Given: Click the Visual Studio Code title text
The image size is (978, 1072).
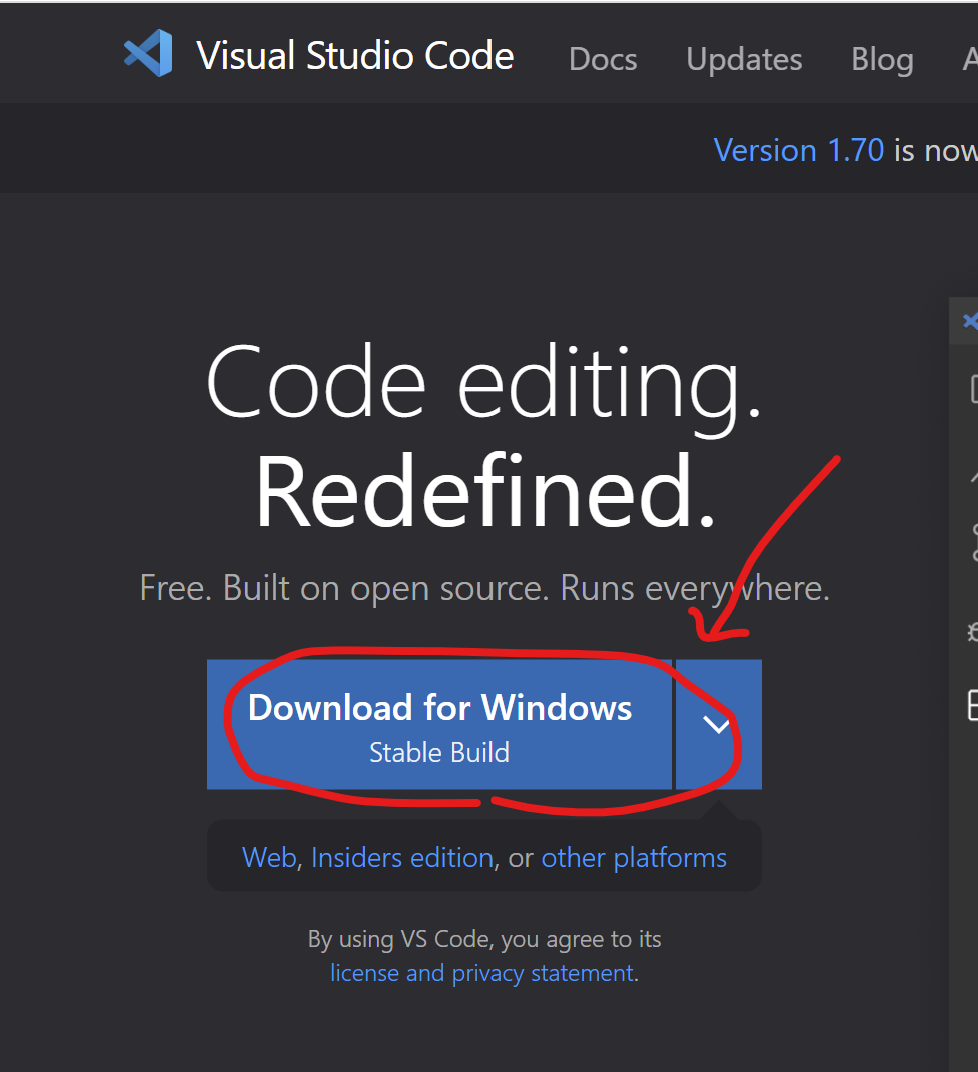Looking at the screenshot, I should point(355,56).
